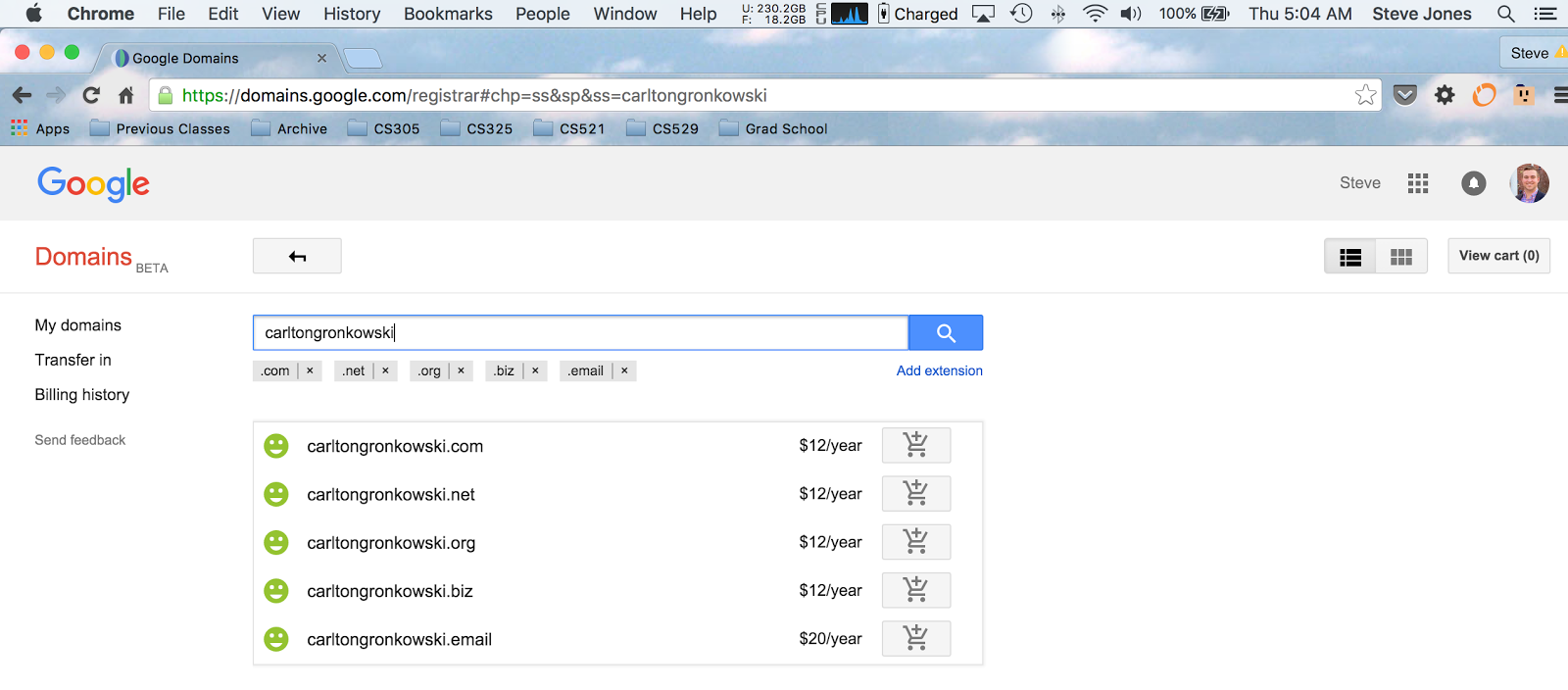Viewport: 1568px width, 690px height.
Task: Open the View menu
Action: pos(280,14)
